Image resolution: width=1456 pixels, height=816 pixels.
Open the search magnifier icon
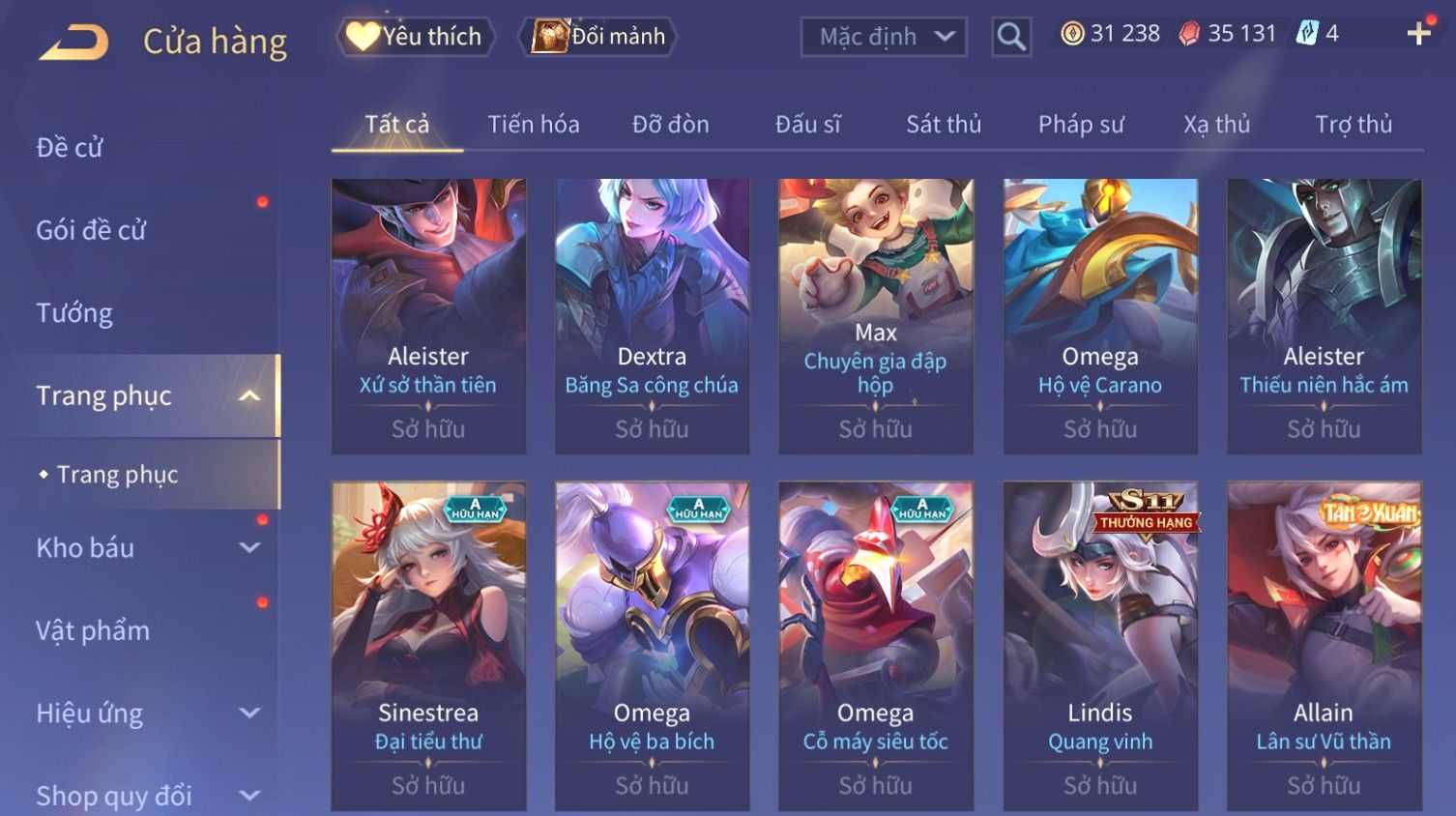pos(1011,37)
